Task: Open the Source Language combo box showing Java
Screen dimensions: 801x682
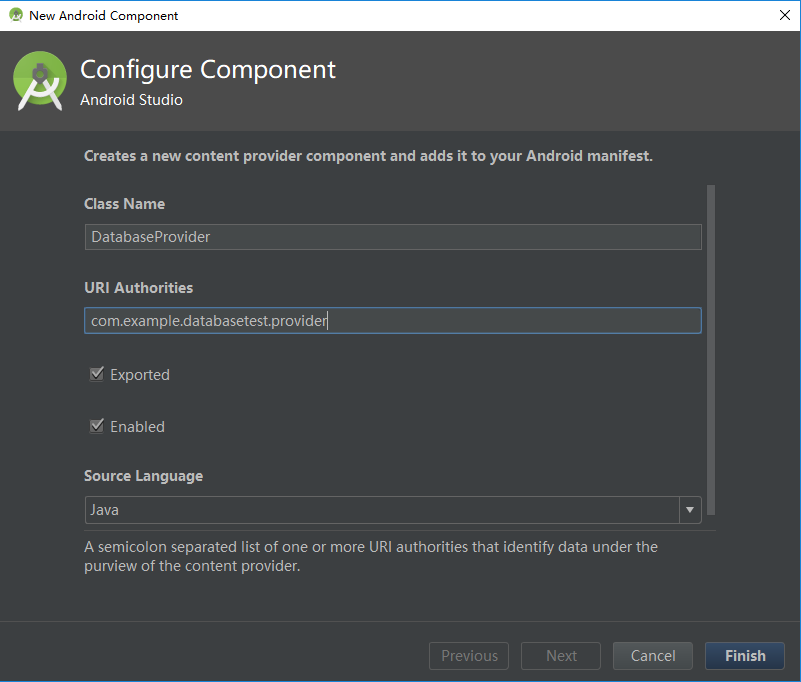Action: (382, 510)
